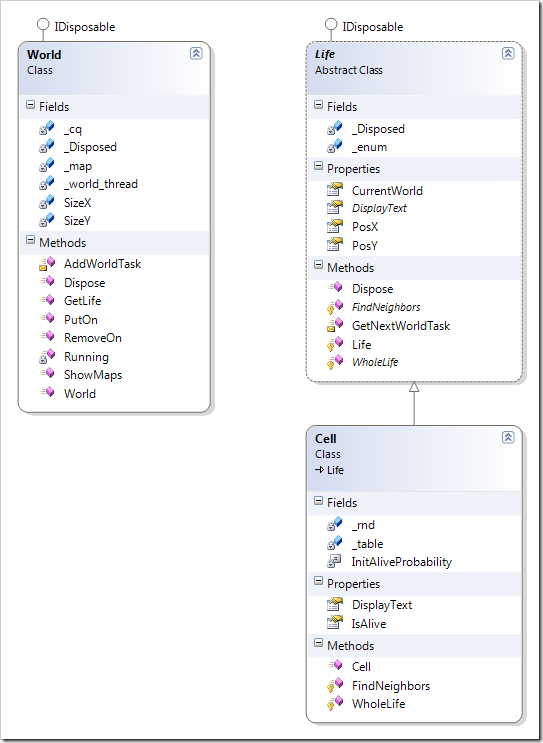Select the Cell class title
Screen dimensions: 543x743
coord(326,439)
